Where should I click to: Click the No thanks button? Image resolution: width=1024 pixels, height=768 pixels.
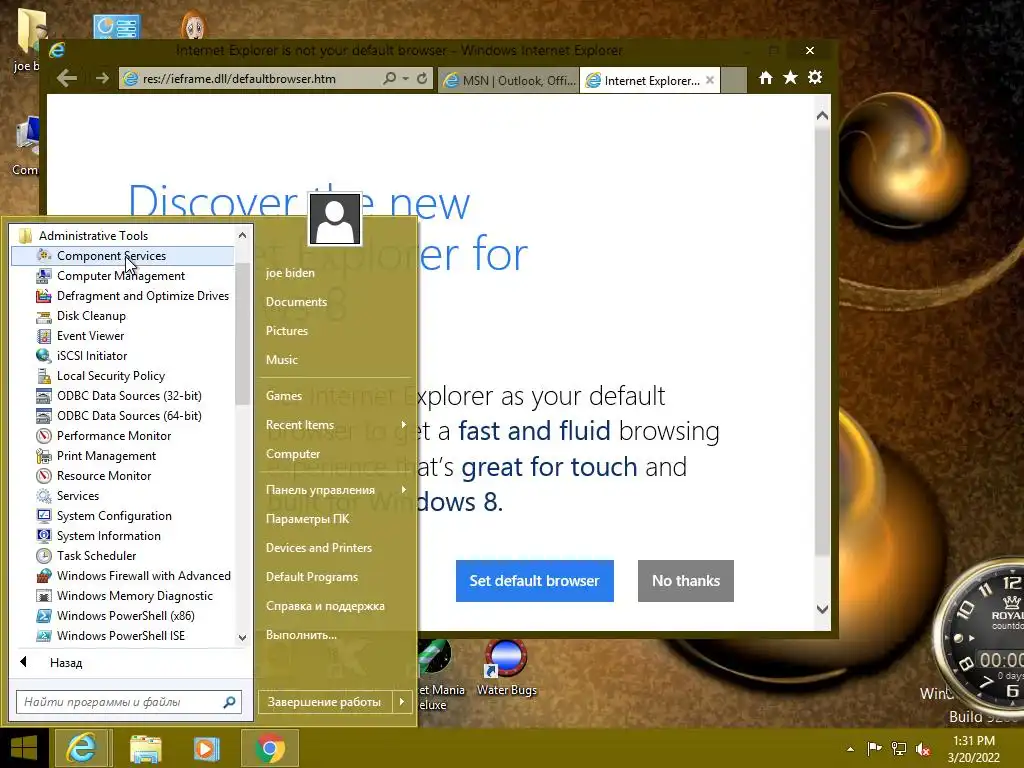[x=686, y=581]
